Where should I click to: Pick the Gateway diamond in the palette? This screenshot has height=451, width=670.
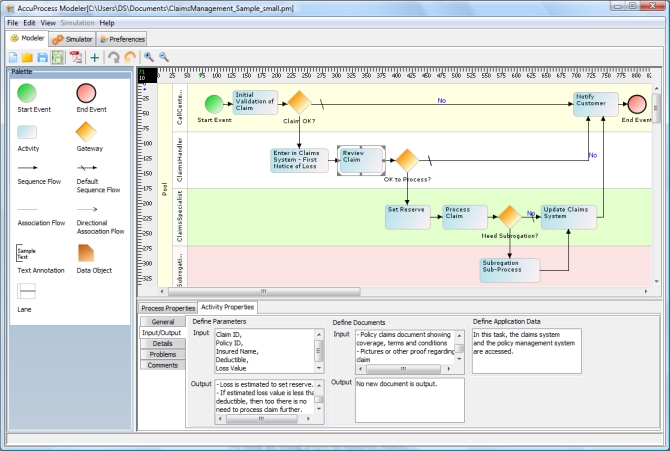click(x=86, y=132)
